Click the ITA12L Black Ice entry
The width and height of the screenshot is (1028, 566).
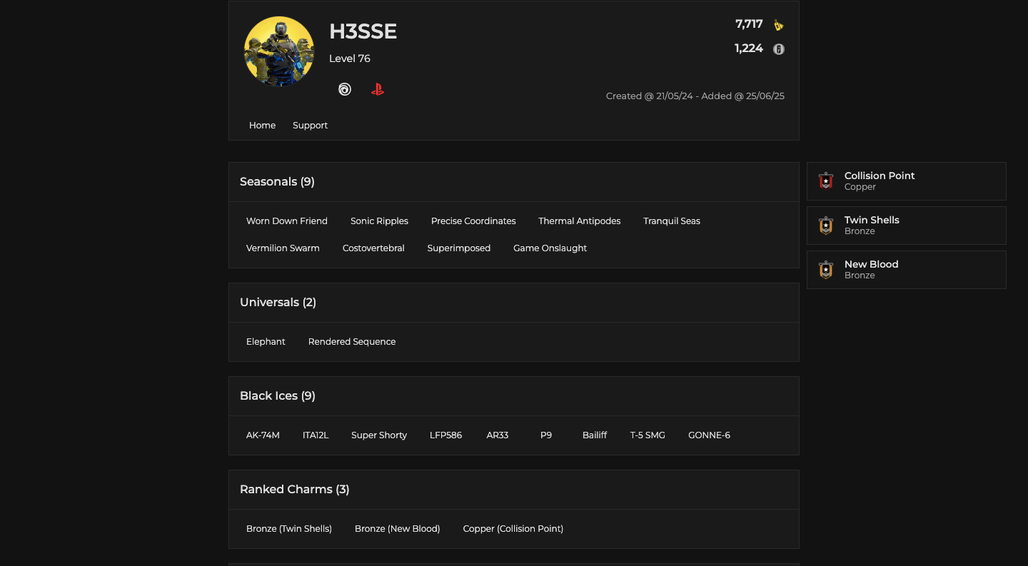315,435
